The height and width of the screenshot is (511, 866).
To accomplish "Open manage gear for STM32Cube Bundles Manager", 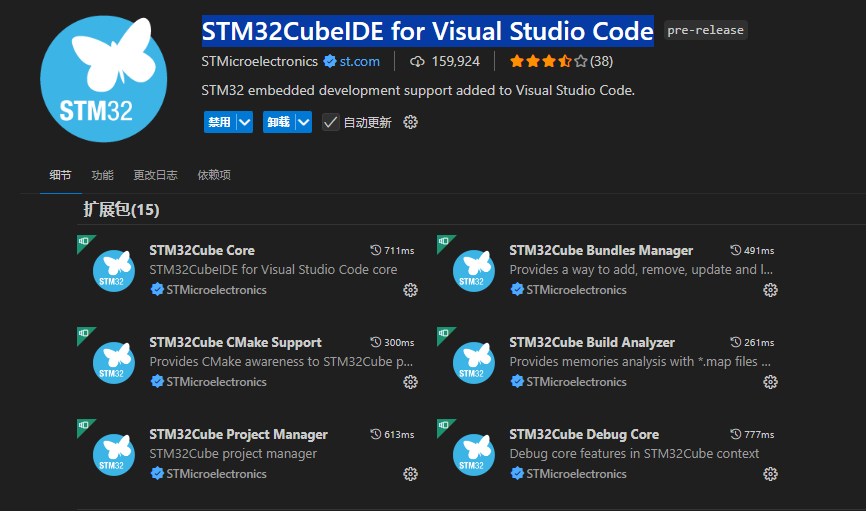I will pos(770,290).
